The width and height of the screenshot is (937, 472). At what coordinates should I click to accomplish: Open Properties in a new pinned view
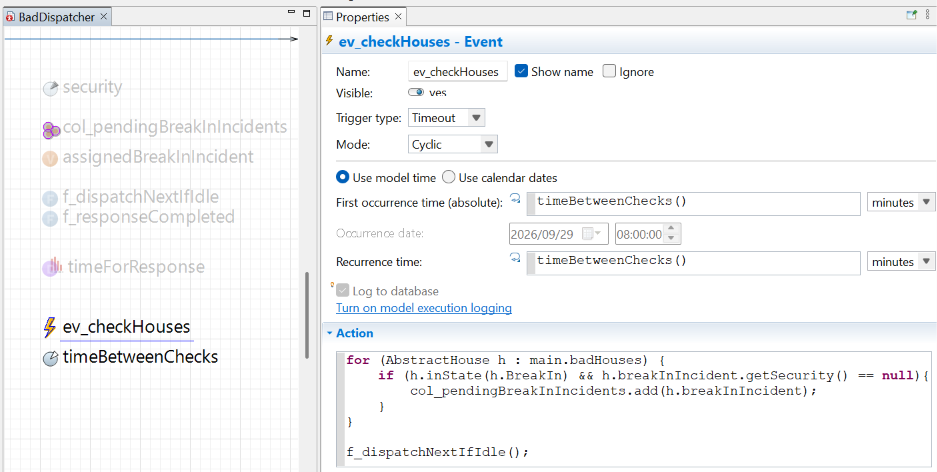[x=911, y=16]
